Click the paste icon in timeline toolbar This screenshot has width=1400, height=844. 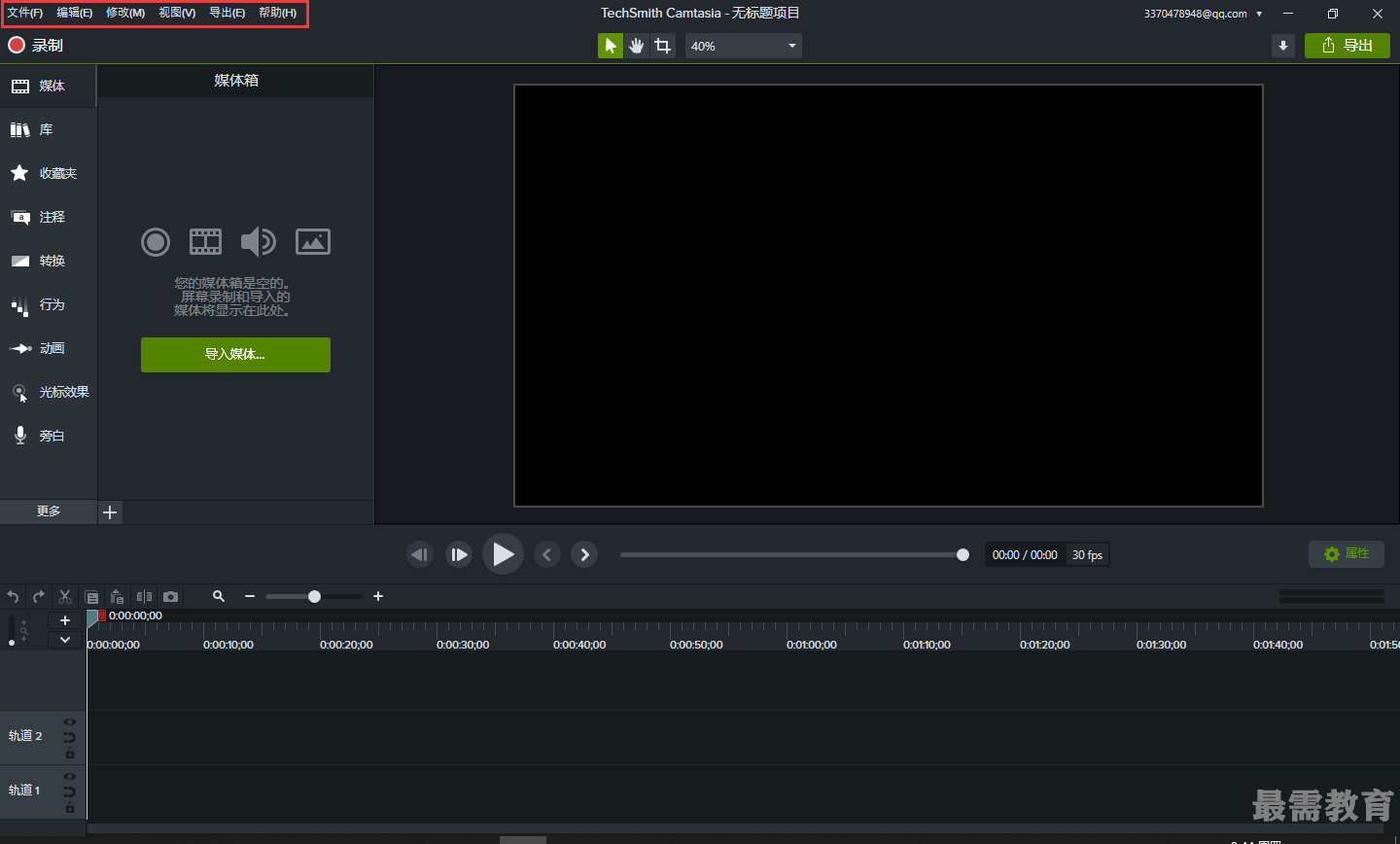pos(118,597)
